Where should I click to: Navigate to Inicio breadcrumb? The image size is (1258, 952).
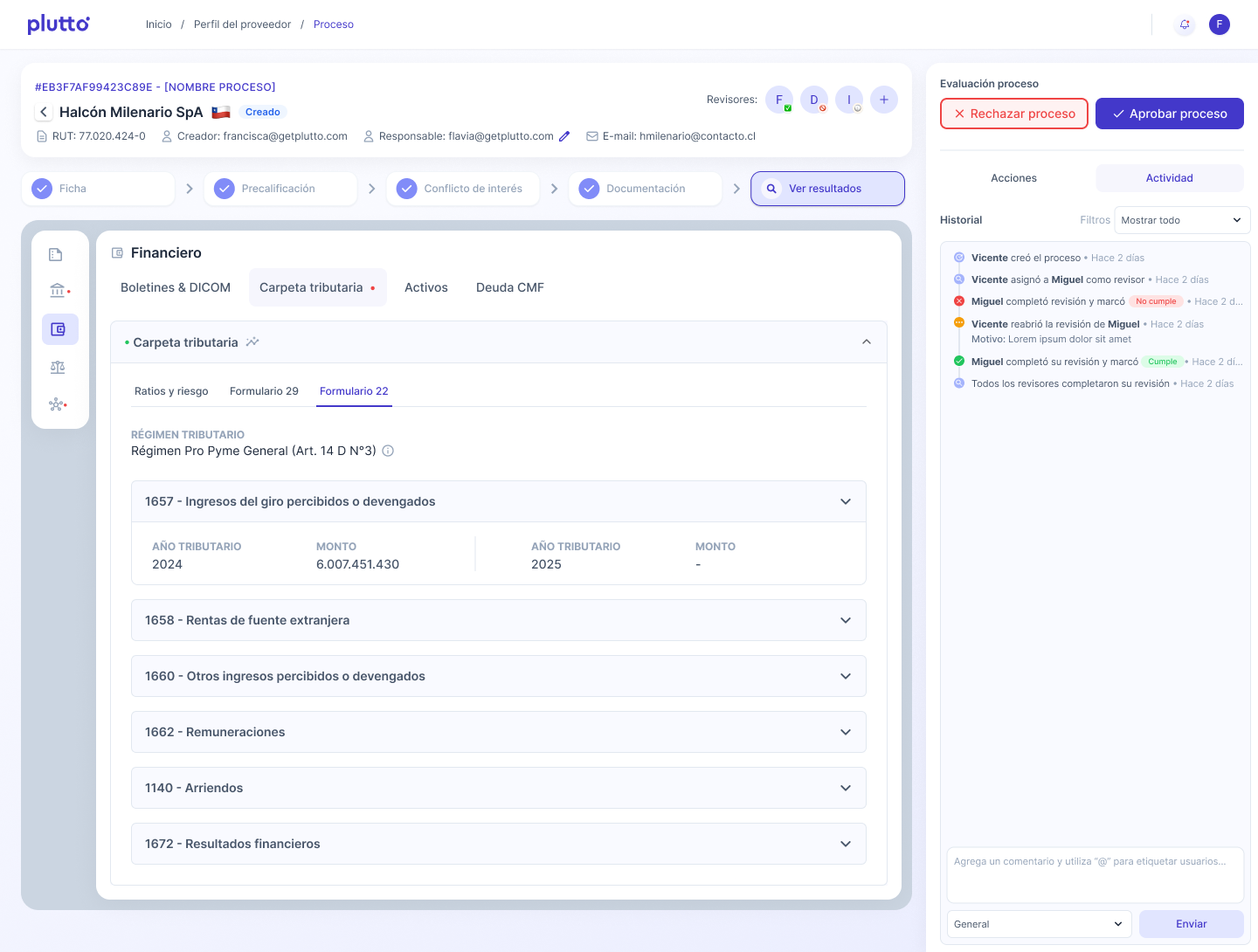click(159, 24)
